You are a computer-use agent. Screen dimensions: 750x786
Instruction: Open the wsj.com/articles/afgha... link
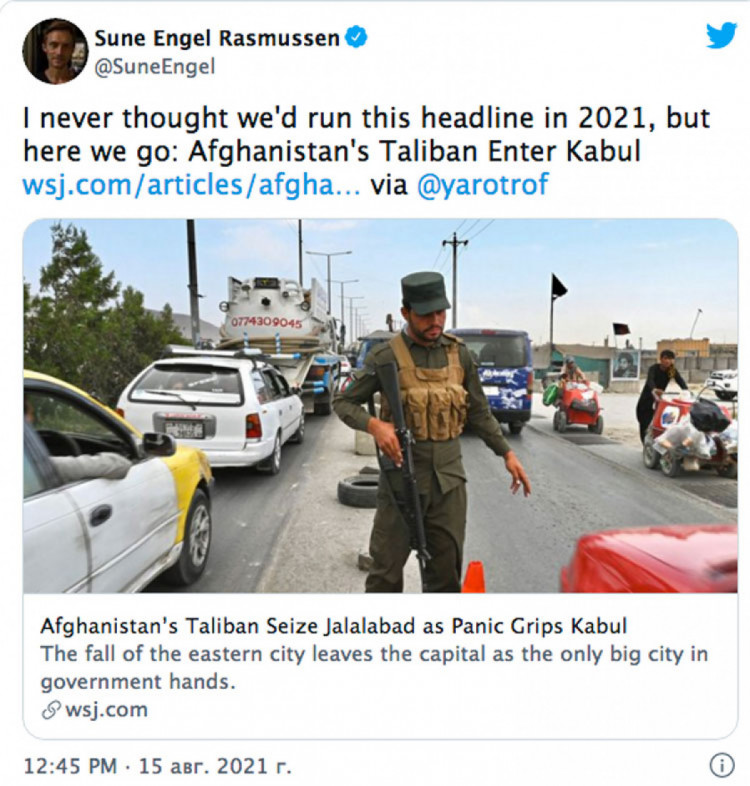click(192, 184)
